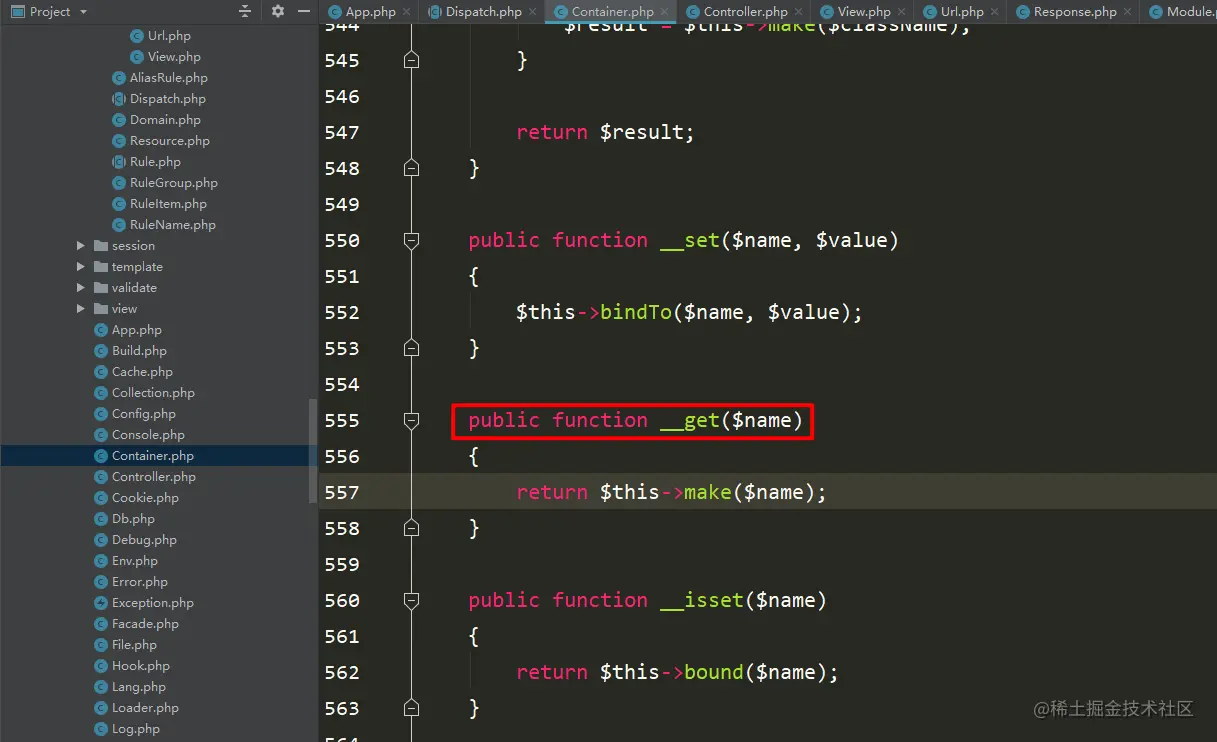Collapse code fold at line 548

point(411,168)
